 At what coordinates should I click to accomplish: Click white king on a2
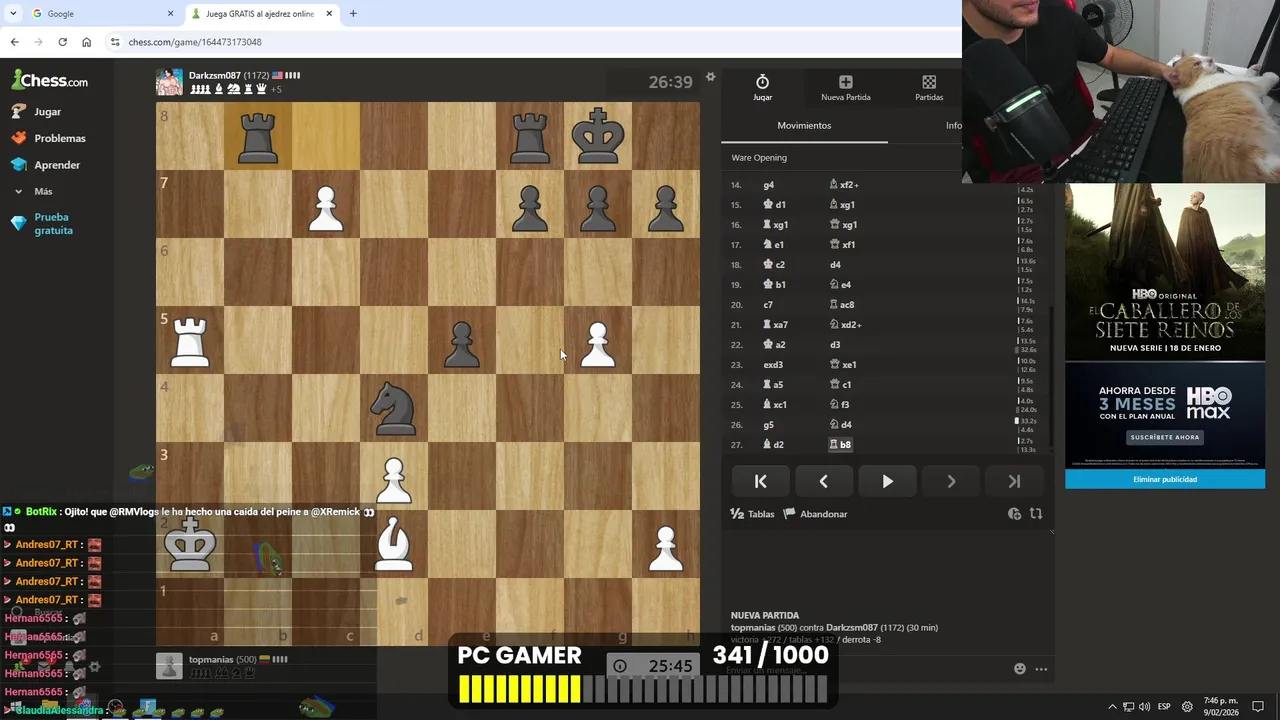190,544
